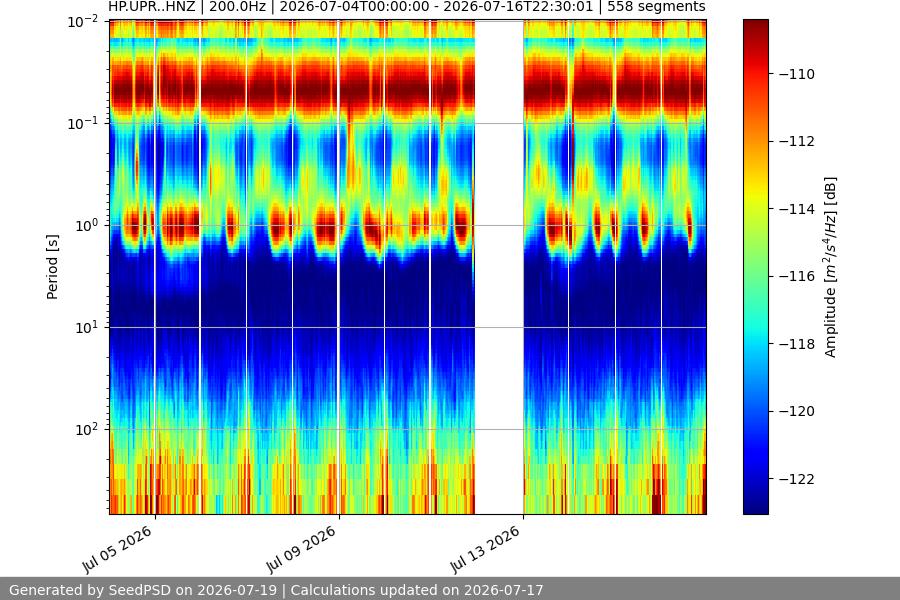Click the 'Period [s]' axis label
Image resolution: width=900 pixels, height=600 pixels.
pyautogui.click(x=52, y=267)
